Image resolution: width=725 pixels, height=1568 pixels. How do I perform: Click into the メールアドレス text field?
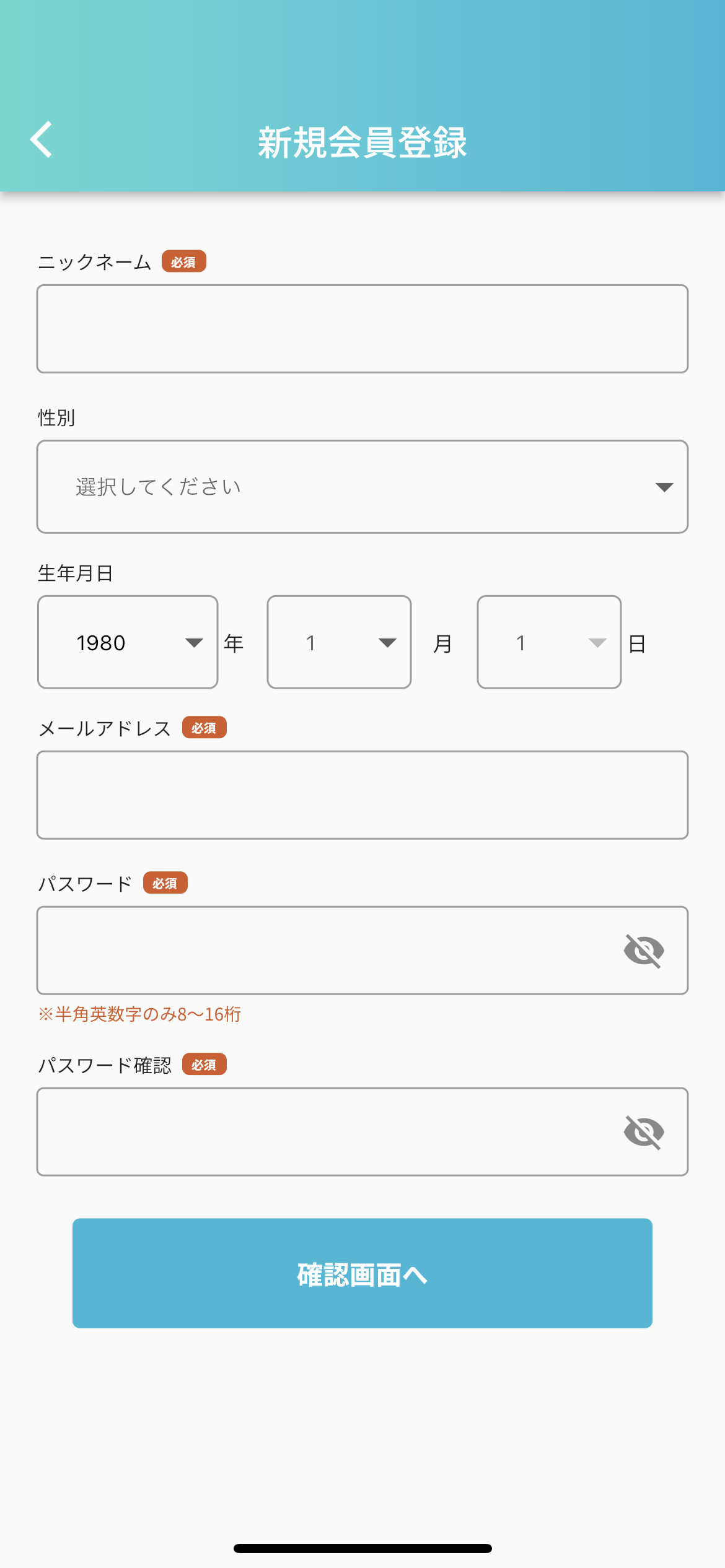point(362,795)
